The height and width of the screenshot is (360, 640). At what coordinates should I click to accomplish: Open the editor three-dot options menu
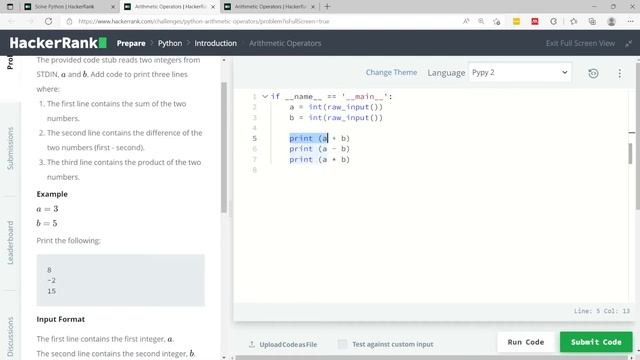click(620, 73)
